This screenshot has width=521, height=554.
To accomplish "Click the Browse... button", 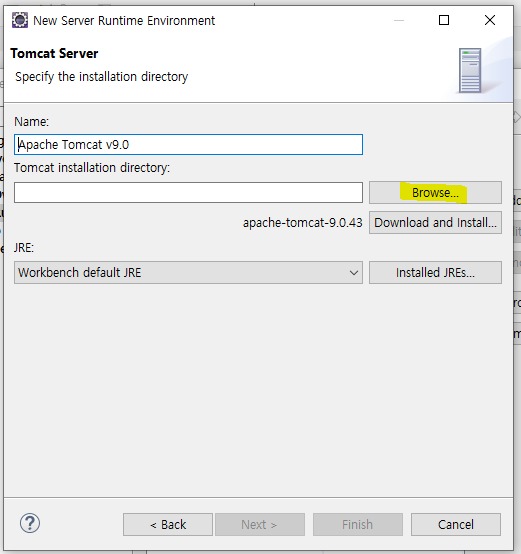I will (x=435, y=193).
